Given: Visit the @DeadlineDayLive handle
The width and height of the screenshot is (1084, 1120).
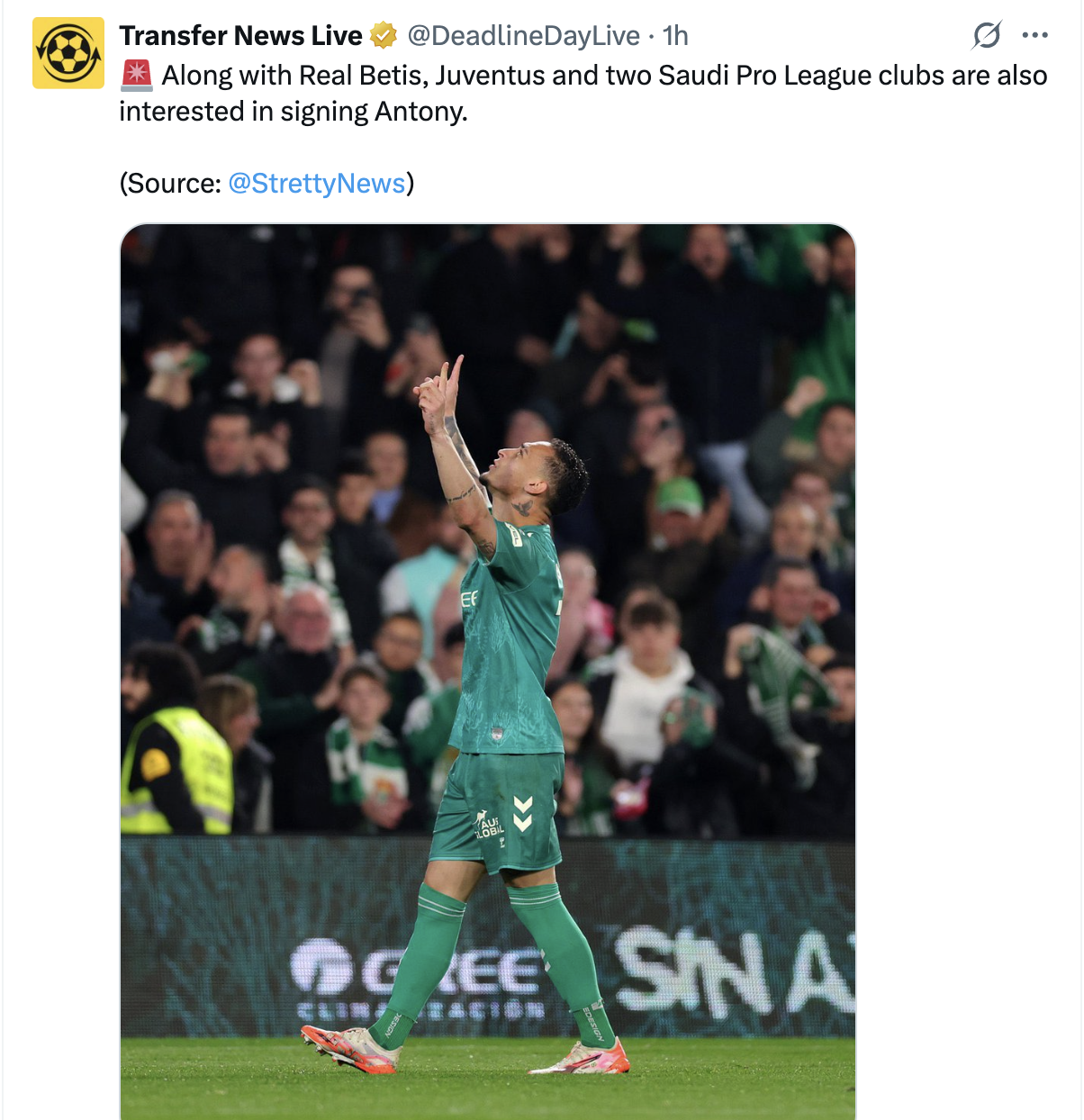Looking at the screenshot, I should pos(524,35).
